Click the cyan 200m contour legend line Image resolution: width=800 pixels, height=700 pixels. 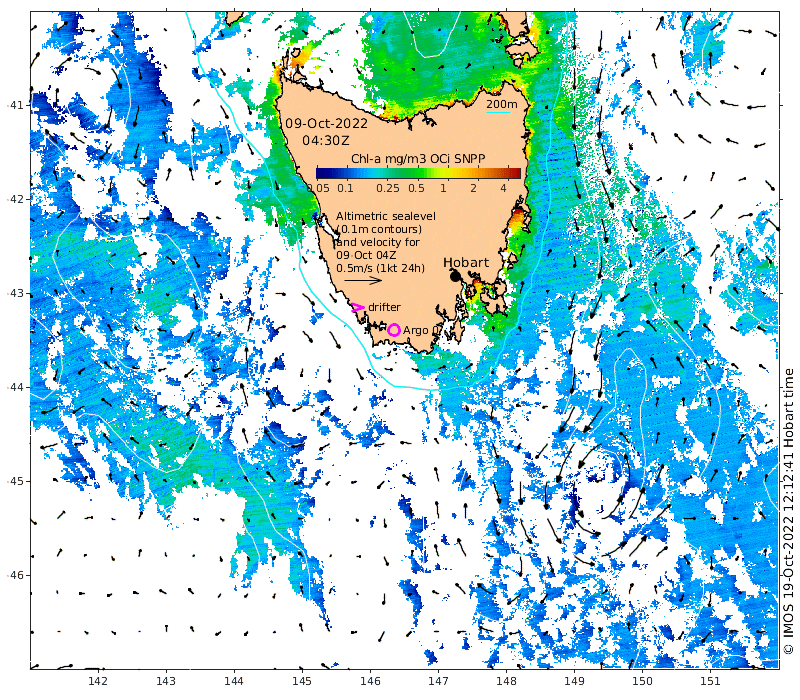click(498, 112)
